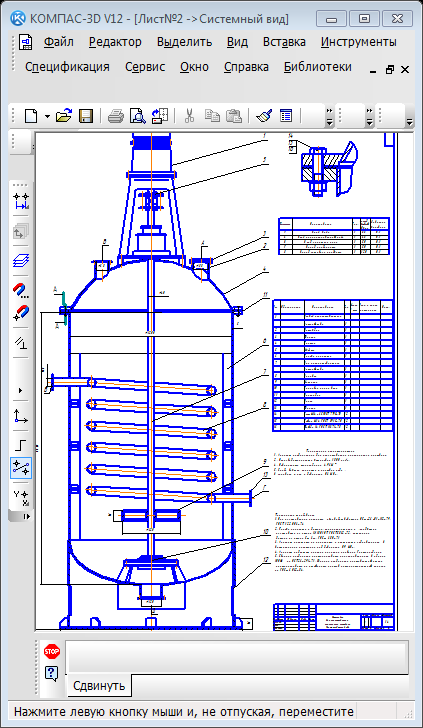Expand the small black arrow in the left toolbar
423x728 pixels.
(20, 390)
